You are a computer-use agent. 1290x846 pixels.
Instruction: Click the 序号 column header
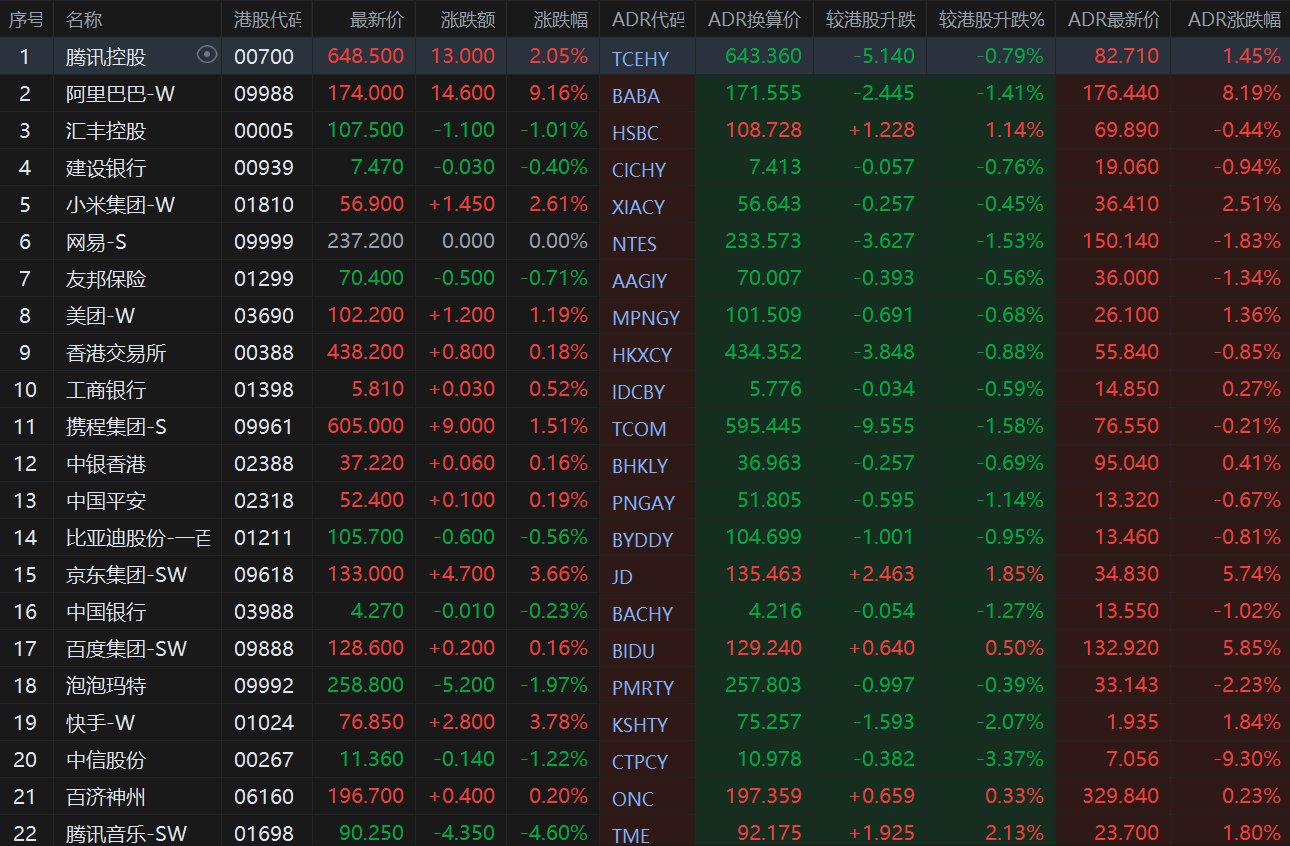pyautogui.click(x=26, y=19)
